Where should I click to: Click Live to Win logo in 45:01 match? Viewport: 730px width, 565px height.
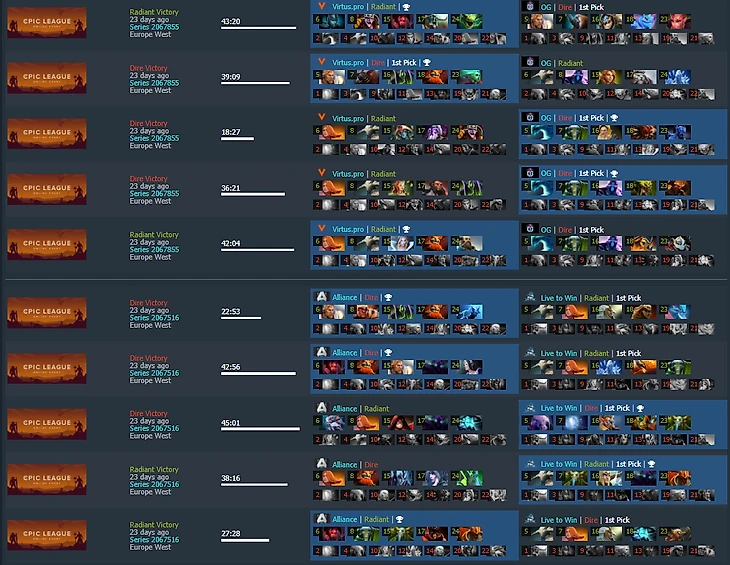click(530, 408)
